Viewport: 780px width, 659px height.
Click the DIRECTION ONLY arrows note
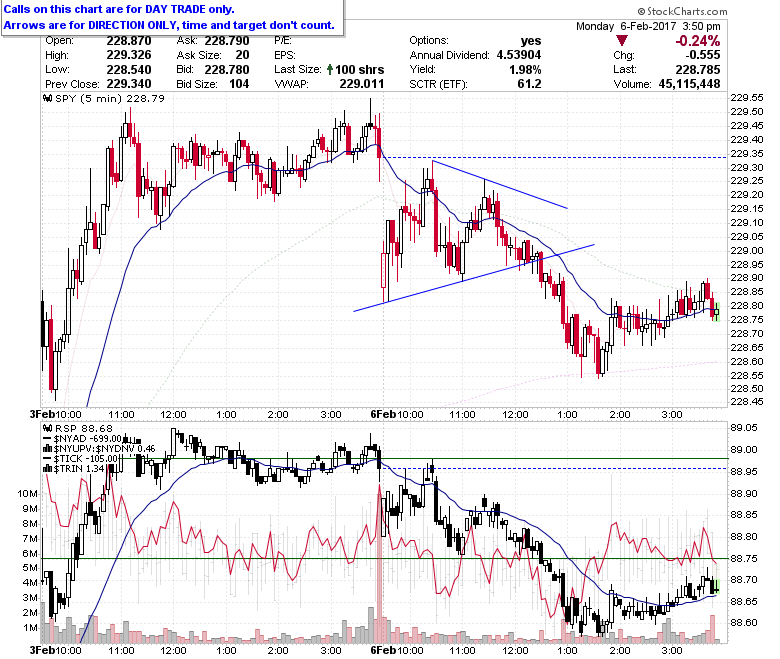[x=169, y=25]
